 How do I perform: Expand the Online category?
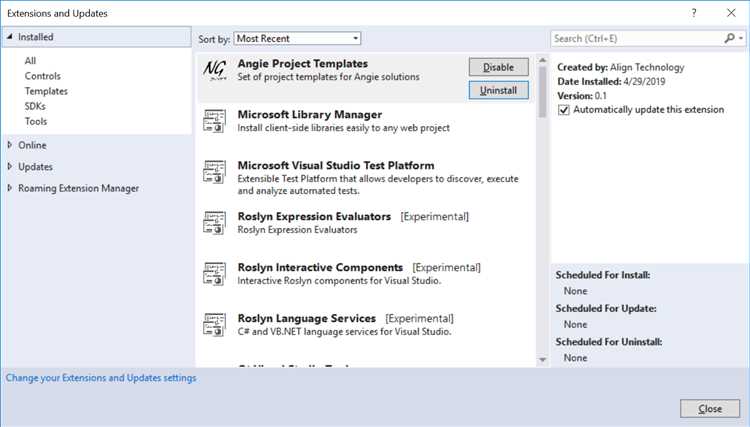coord(10,145)
